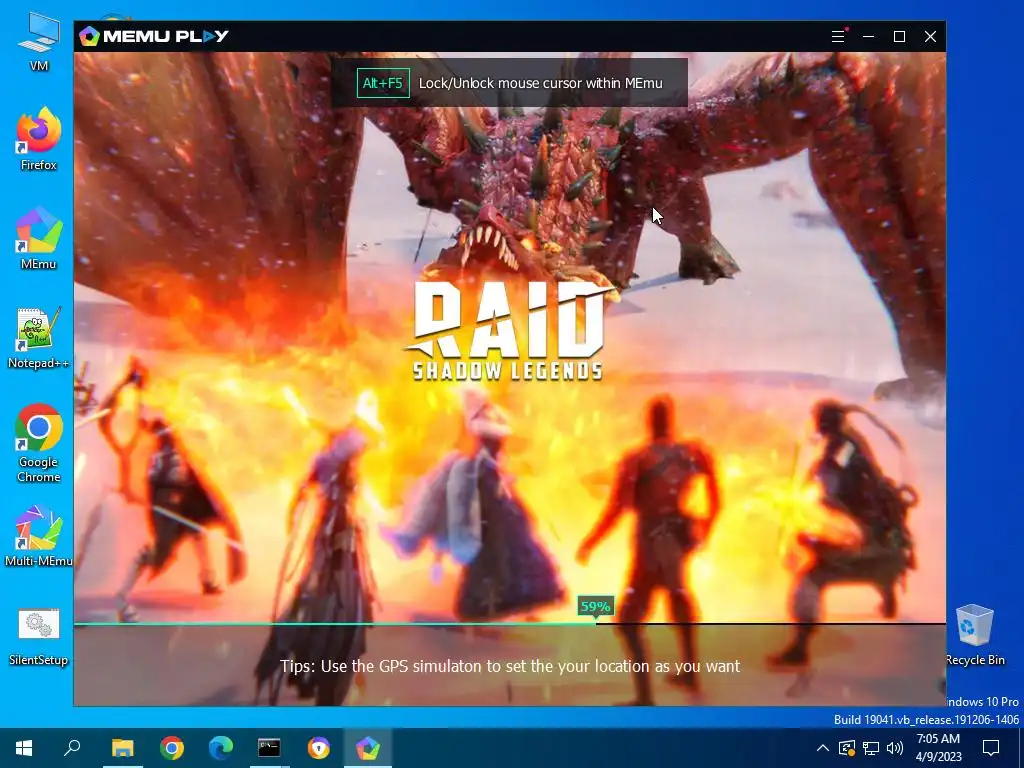This screenshot has height=768, width=1024.
Task: Switch to Command Prompt in taskbar
Action: (269, 748)
